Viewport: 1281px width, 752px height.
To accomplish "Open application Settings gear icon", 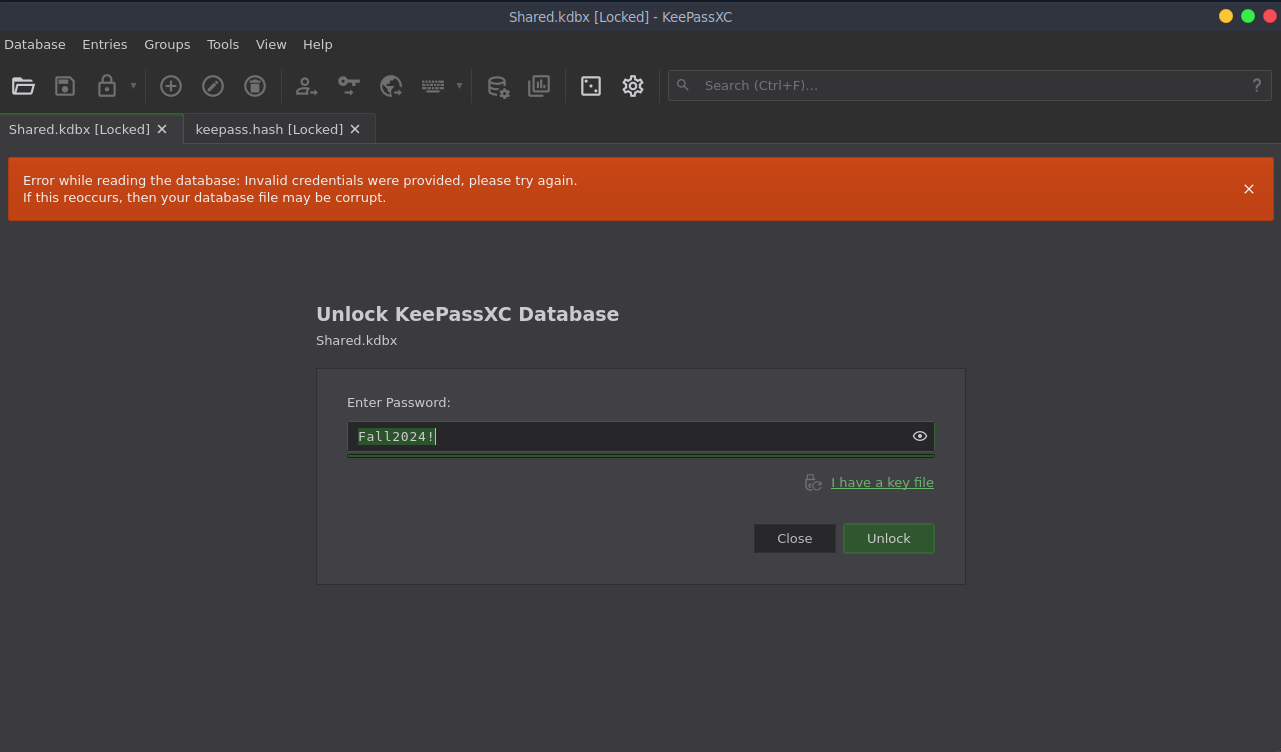I will point(632,86).
